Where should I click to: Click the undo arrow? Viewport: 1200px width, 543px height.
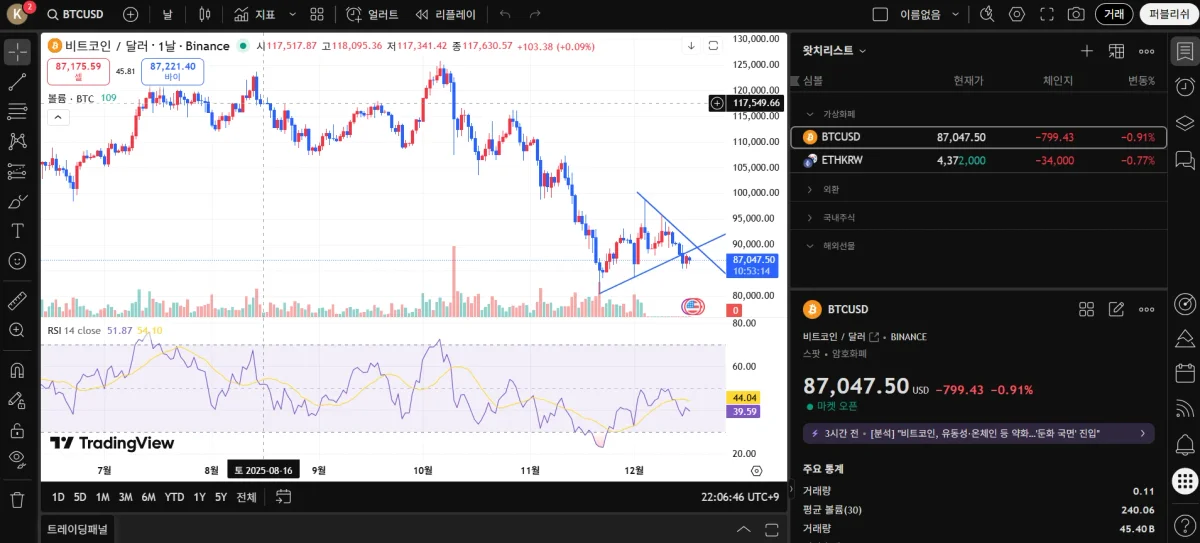[x=505, y=15]
